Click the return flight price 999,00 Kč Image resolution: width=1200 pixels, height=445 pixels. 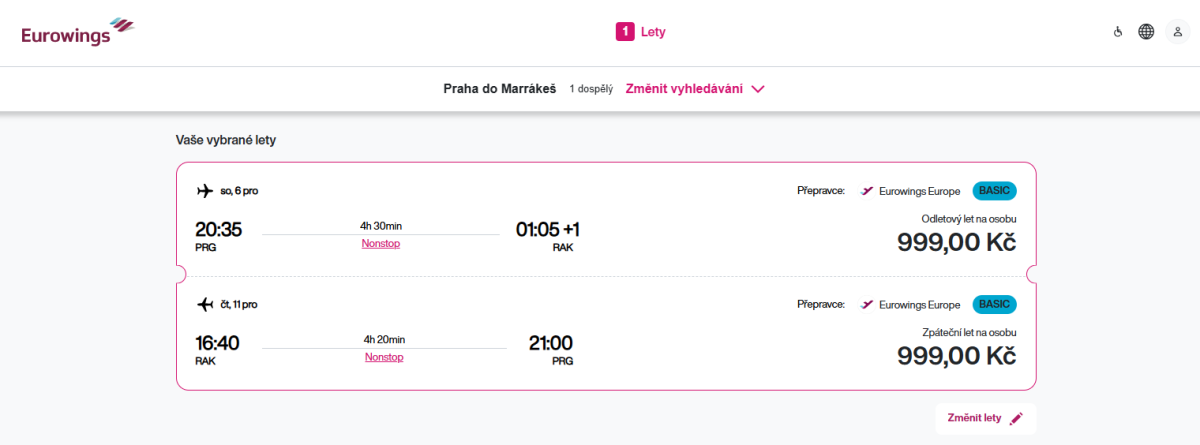pos(956,356)
